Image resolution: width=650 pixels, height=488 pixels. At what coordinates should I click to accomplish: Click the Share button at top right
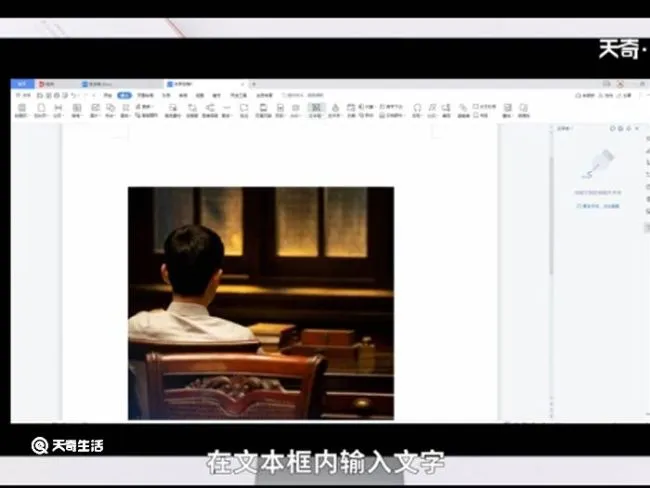(624, 95)
